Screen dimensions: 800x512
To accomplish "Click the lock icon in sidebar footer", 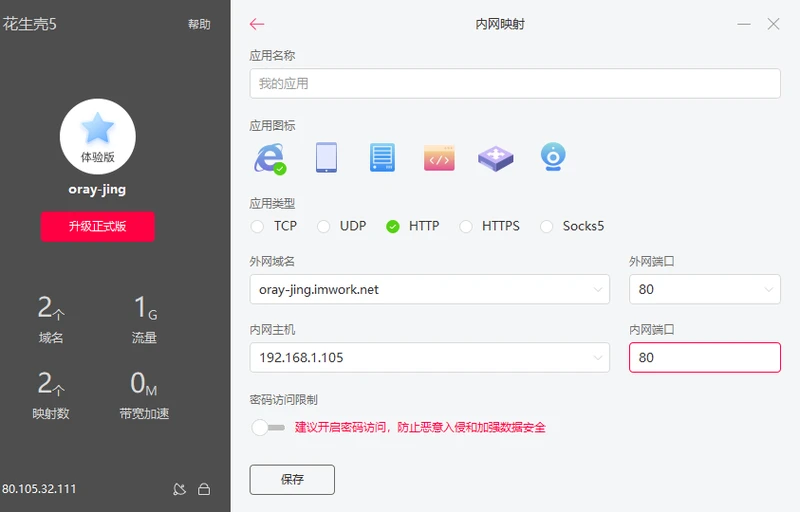I will coord(204,489).
